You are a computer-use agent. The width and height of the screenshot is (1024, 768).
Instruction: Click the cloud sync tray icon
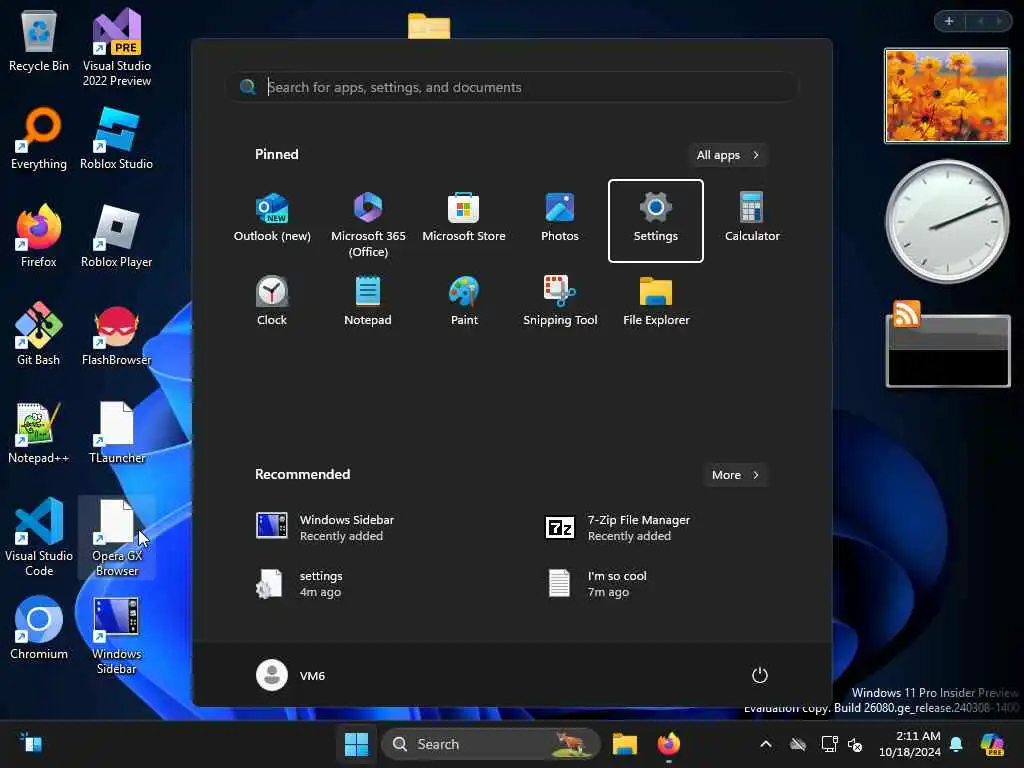click(x=797, y=744)
